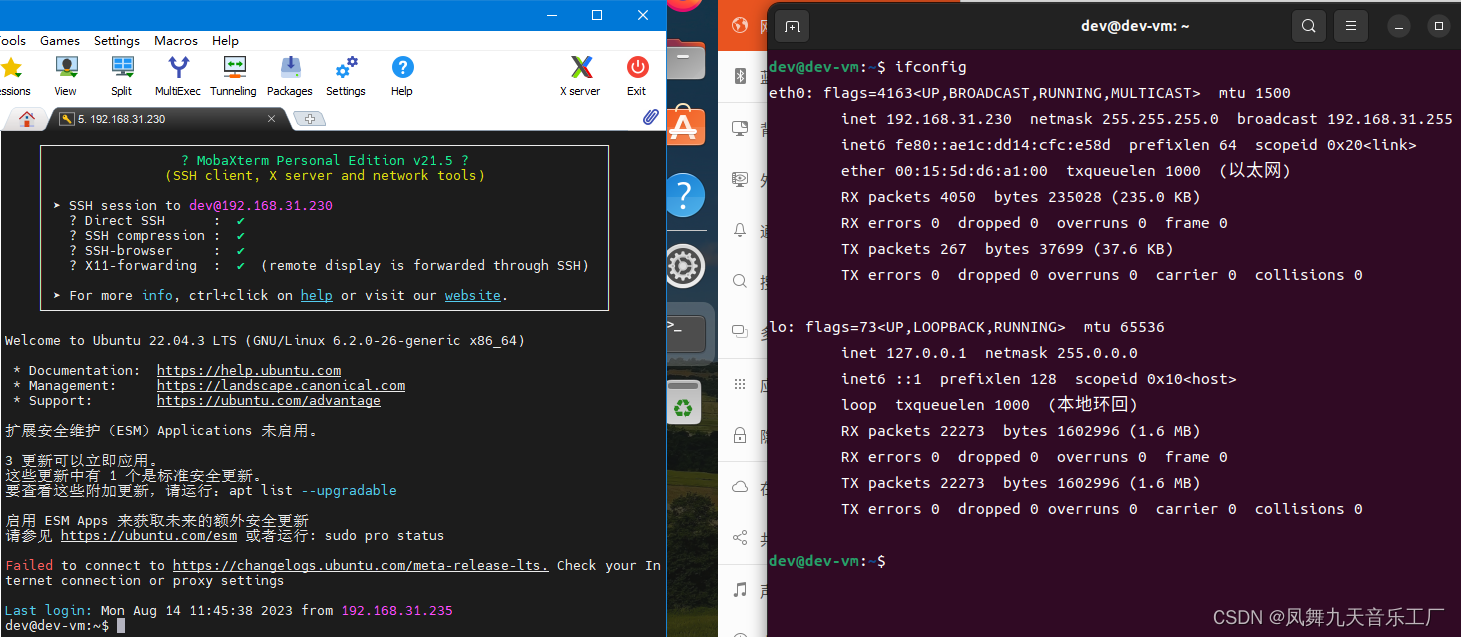This screenshot has height=637, width=1461.
Task: Select the Search magnifier icon in Settings sidebar
Action: click(740, 281)
